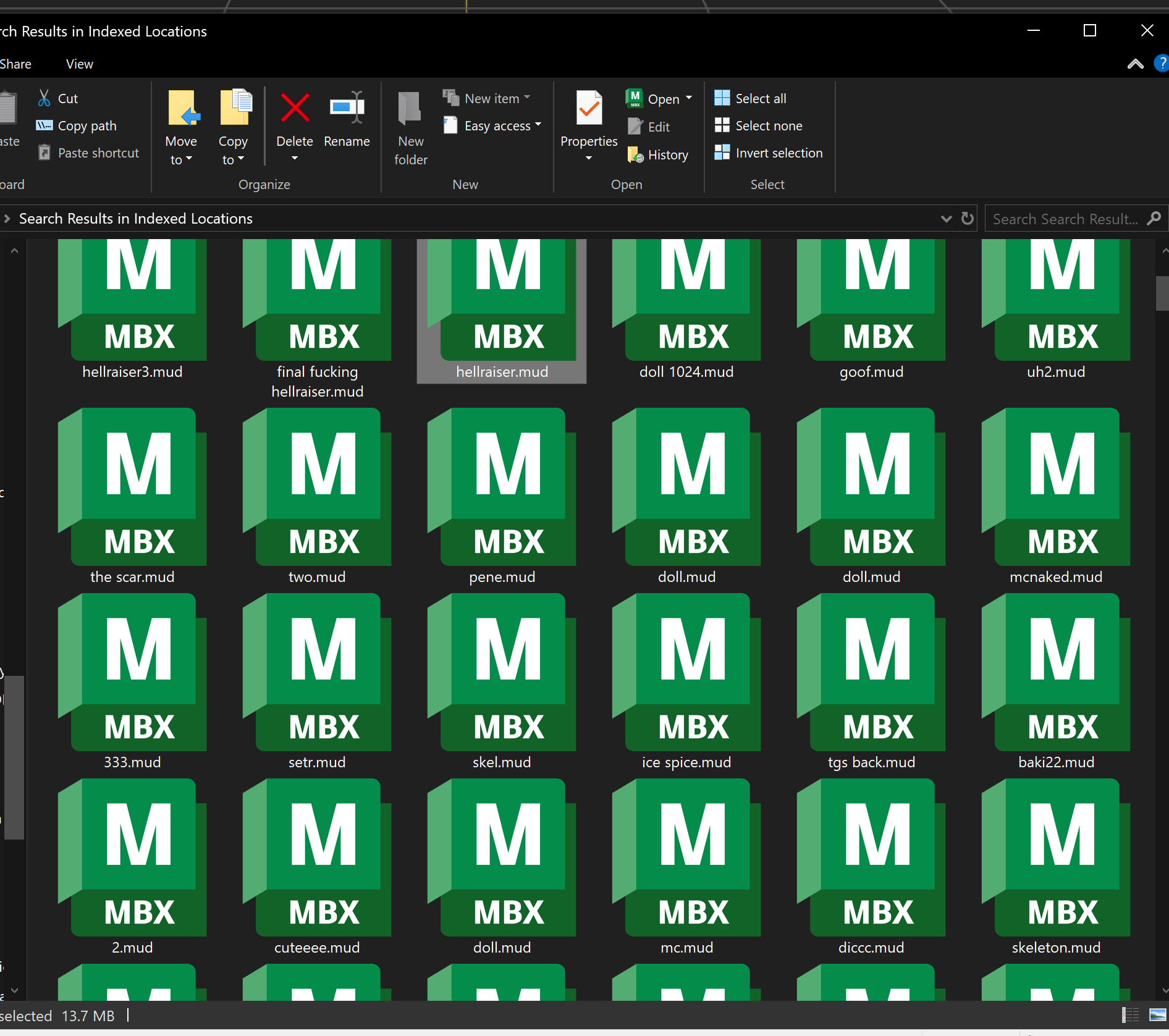1169x1036 pixels.
Task: Click the mc.mud filename
Action: [686, 948]
